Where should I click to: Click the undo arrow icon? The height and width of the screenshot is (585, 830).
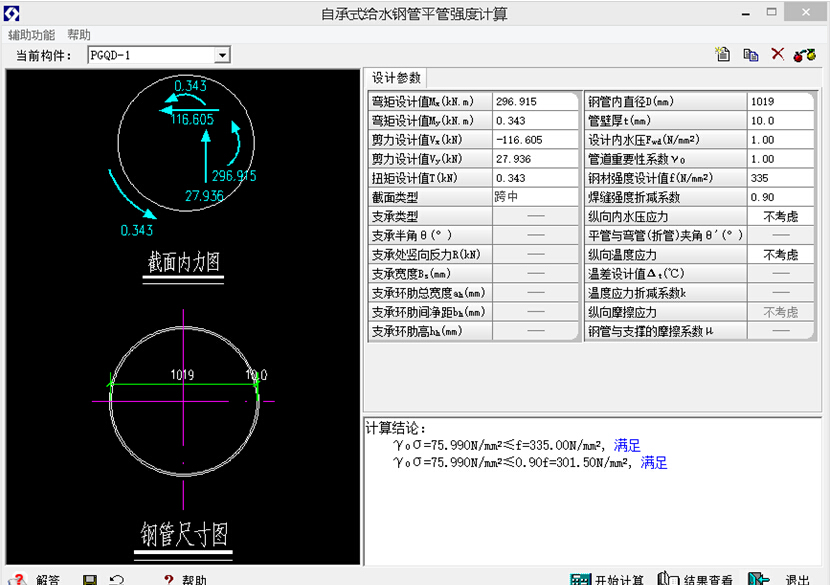pyautogui.click(x=116, y=580)
